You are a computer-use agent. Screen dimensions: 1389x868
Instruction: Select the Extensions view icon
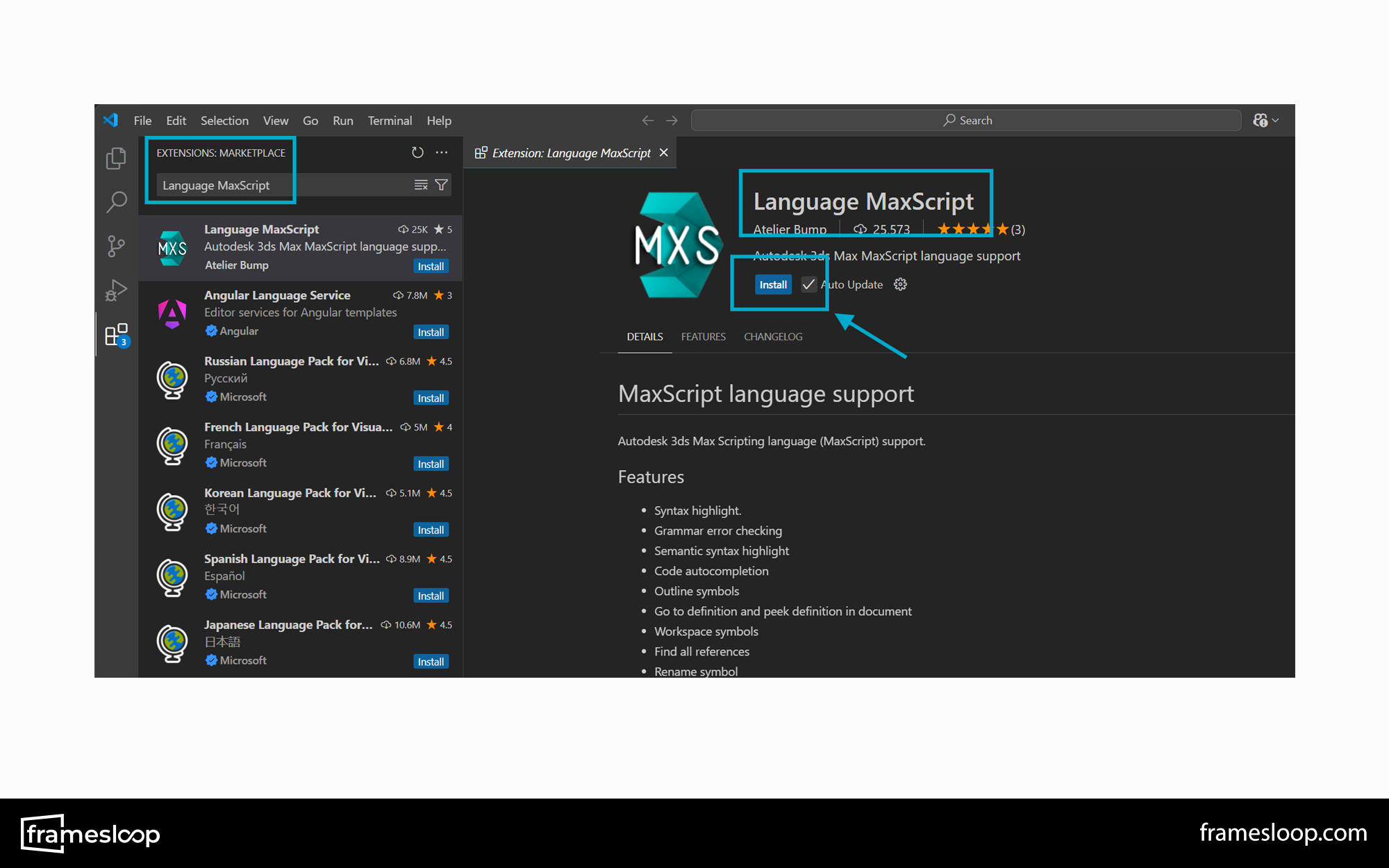[116, 335]
